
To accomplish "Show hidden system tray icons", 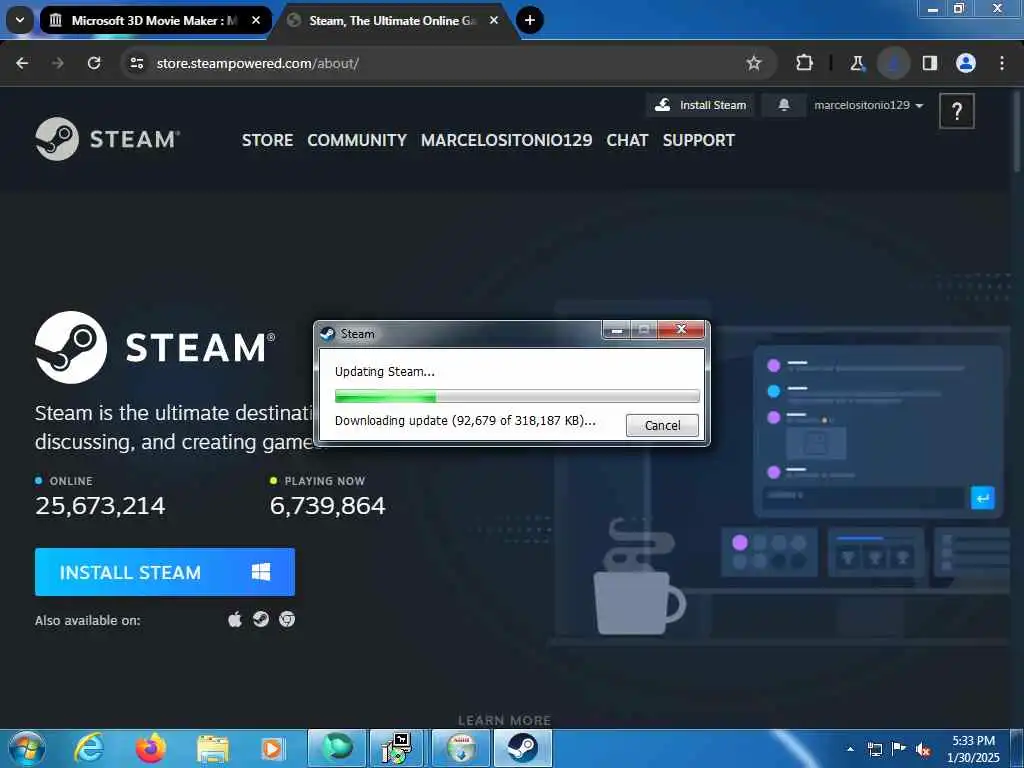I will [x=850, y=749].
